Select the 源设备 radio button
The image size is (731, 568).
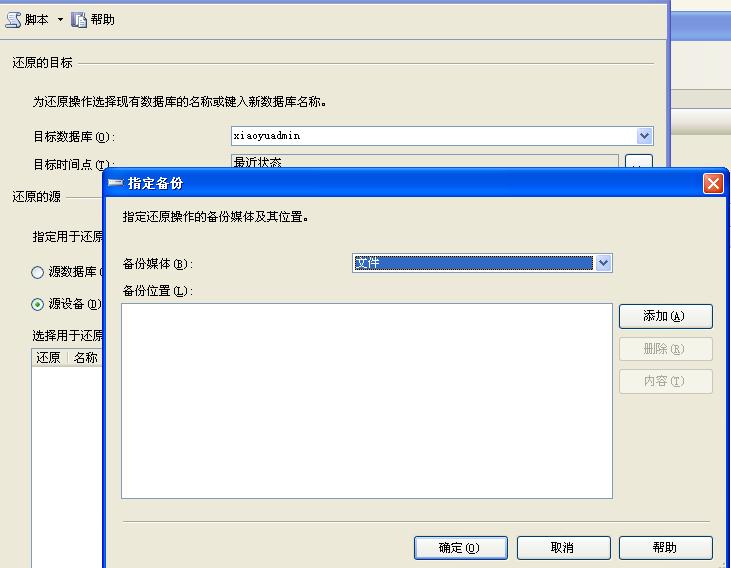(38, 304)
